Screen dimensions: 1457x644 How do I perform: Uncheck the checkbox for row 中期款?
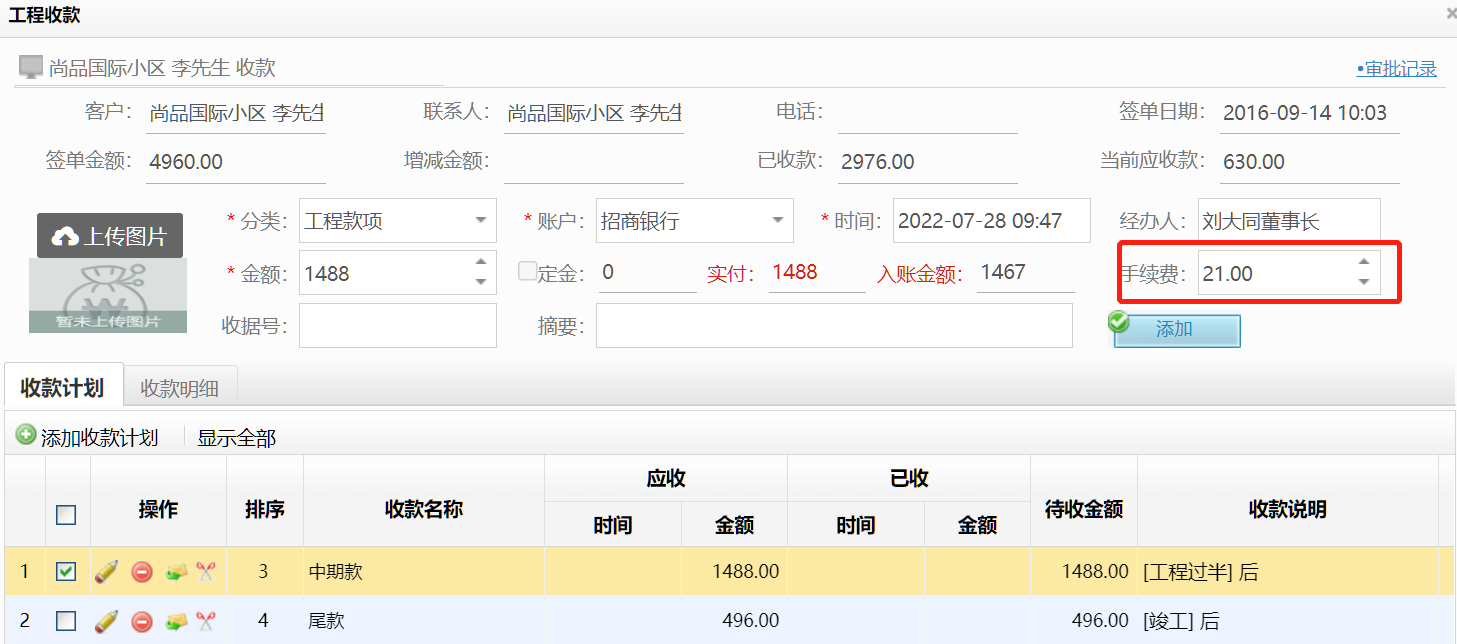(x=66, y=572)
